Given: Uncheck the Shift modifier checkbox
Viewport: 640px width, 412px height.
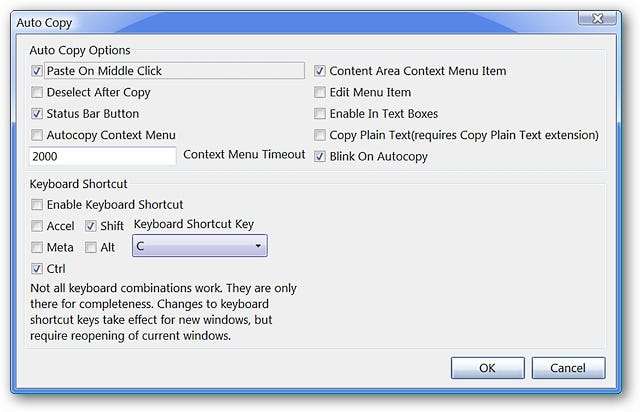Looking at the screenshot, I should pos(91,226).
